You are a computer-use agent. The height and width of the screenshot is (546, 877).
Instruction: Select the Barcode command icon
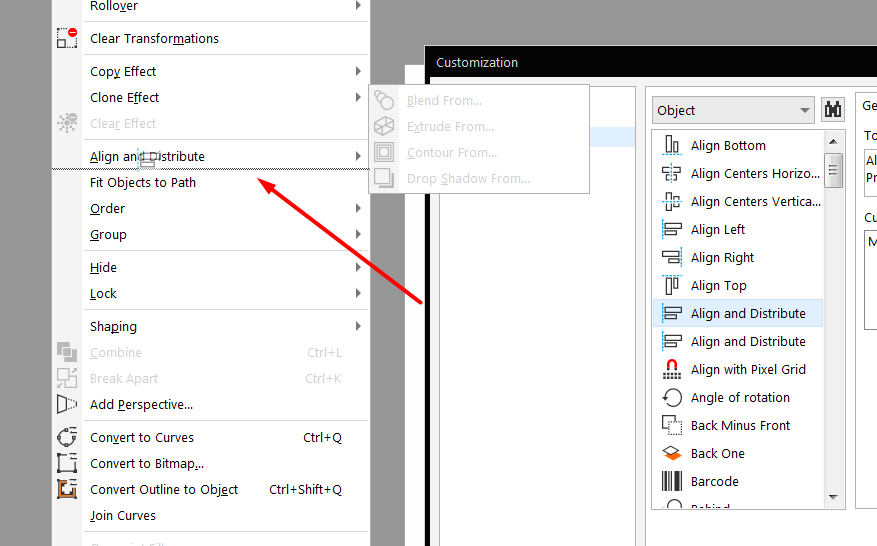[x=672, y=481]
